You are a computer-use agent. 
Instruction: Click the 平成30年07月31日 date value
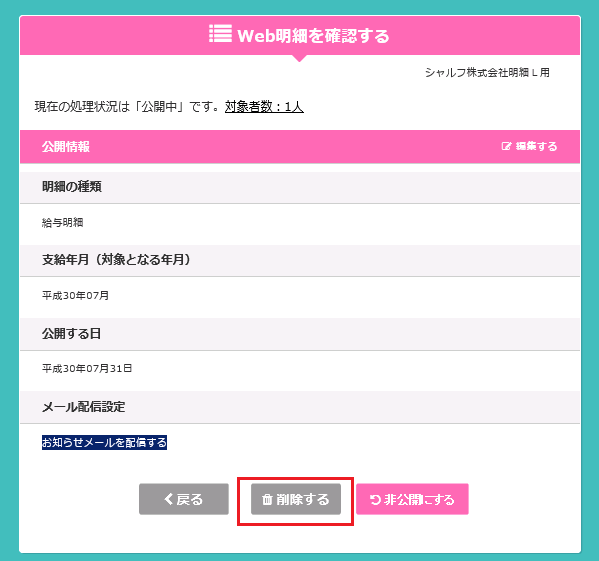pos(87,369)
